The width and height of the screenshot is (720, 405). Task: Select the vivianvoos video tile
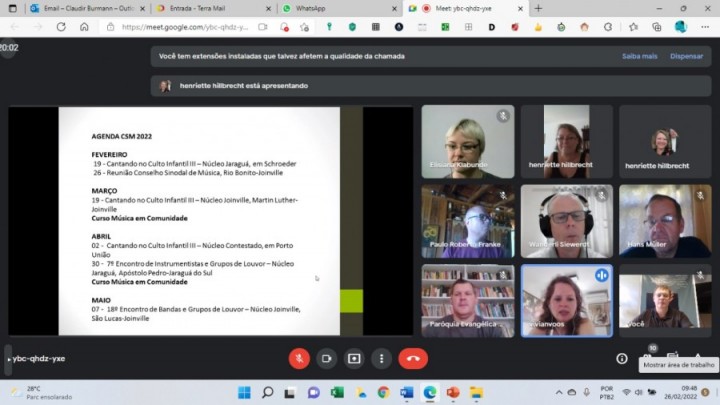click(x=567, y=301)
